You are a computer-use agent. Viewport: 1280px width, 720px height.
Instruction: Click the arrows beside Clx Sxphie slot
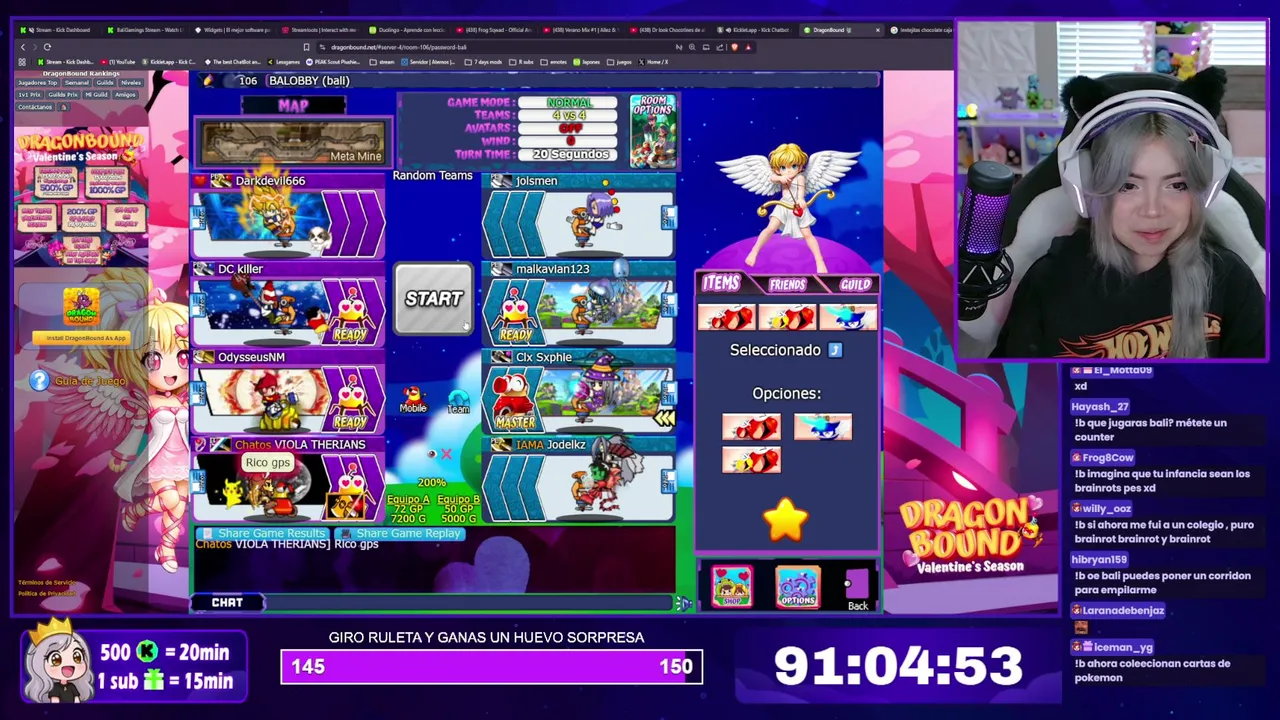click(x=664, y=419)
